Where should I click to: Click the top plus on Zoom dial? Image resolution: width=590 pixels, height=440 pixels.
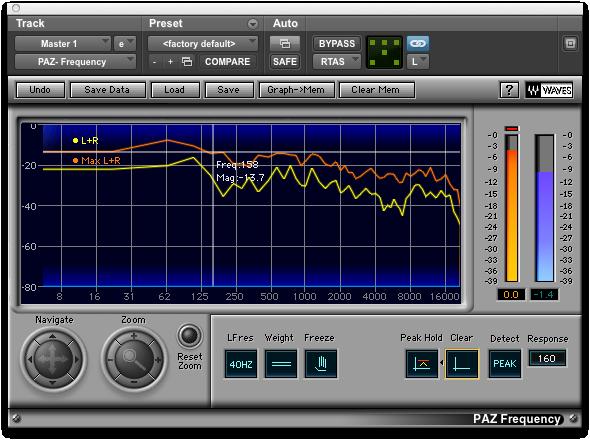(x=134, y=336)
